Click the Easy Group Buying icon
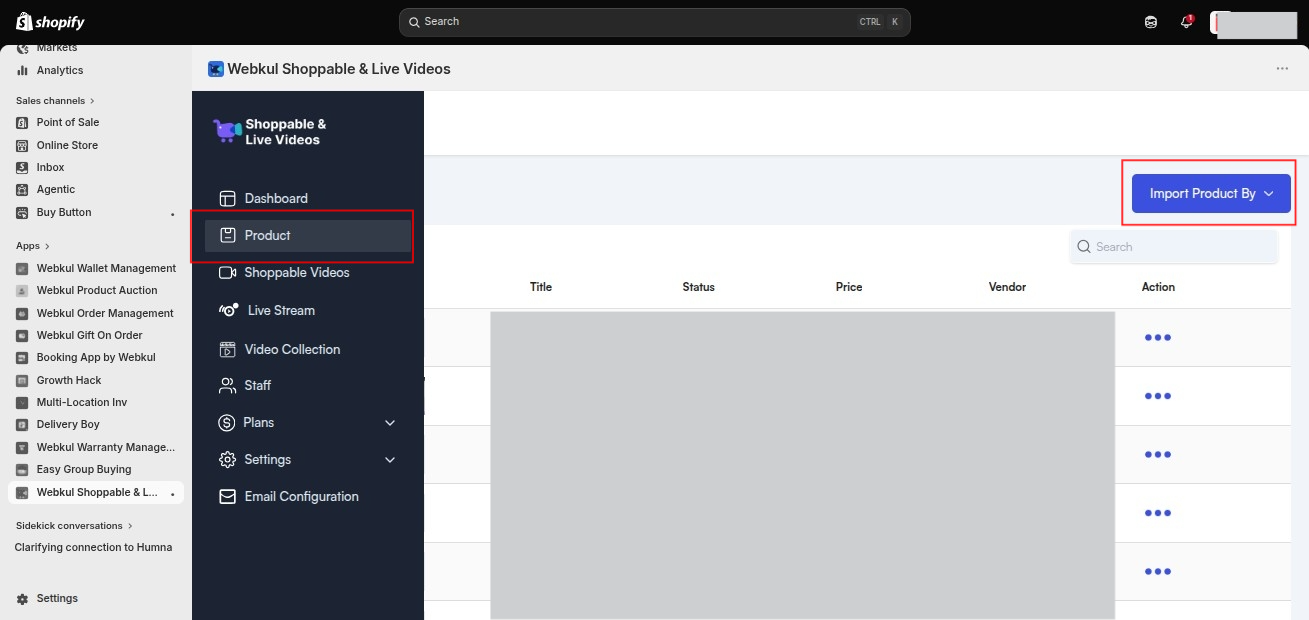The height and width of the screenshot is (620, 1309). [22, 469]
